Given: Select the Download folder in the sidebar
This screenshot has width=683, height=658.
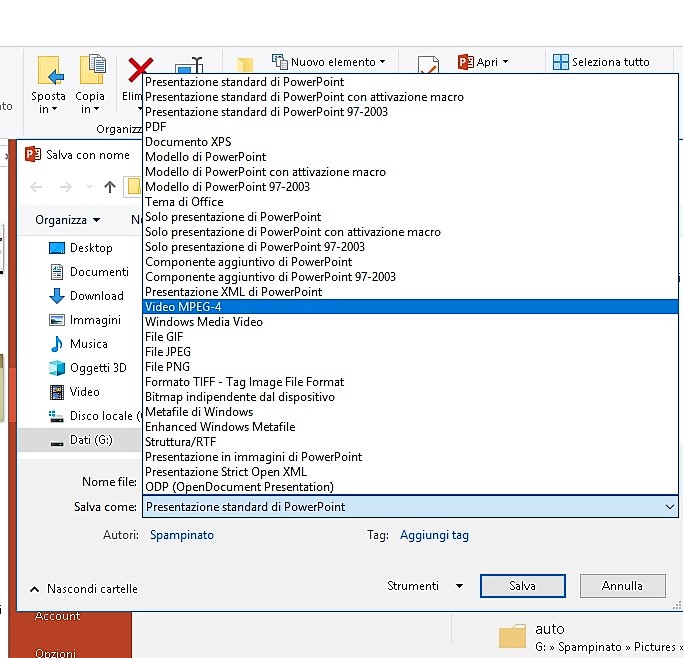Looking at the screenshot, I should pos(96,296).
